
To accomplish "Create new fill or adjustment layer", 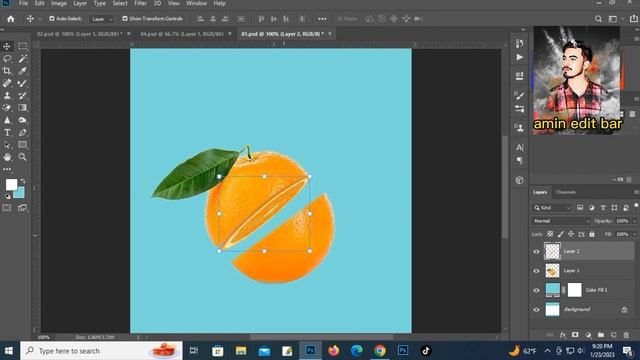I will click(588, 335).
